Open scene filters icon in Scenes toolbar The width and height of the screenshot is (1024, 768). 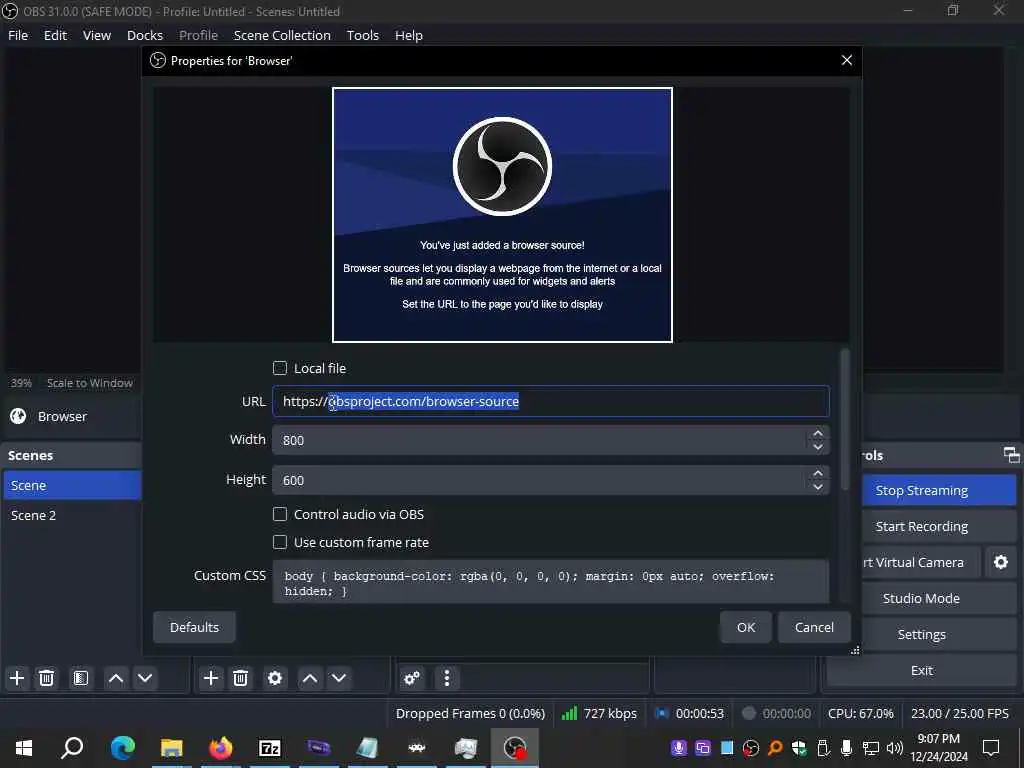[81, 678]
